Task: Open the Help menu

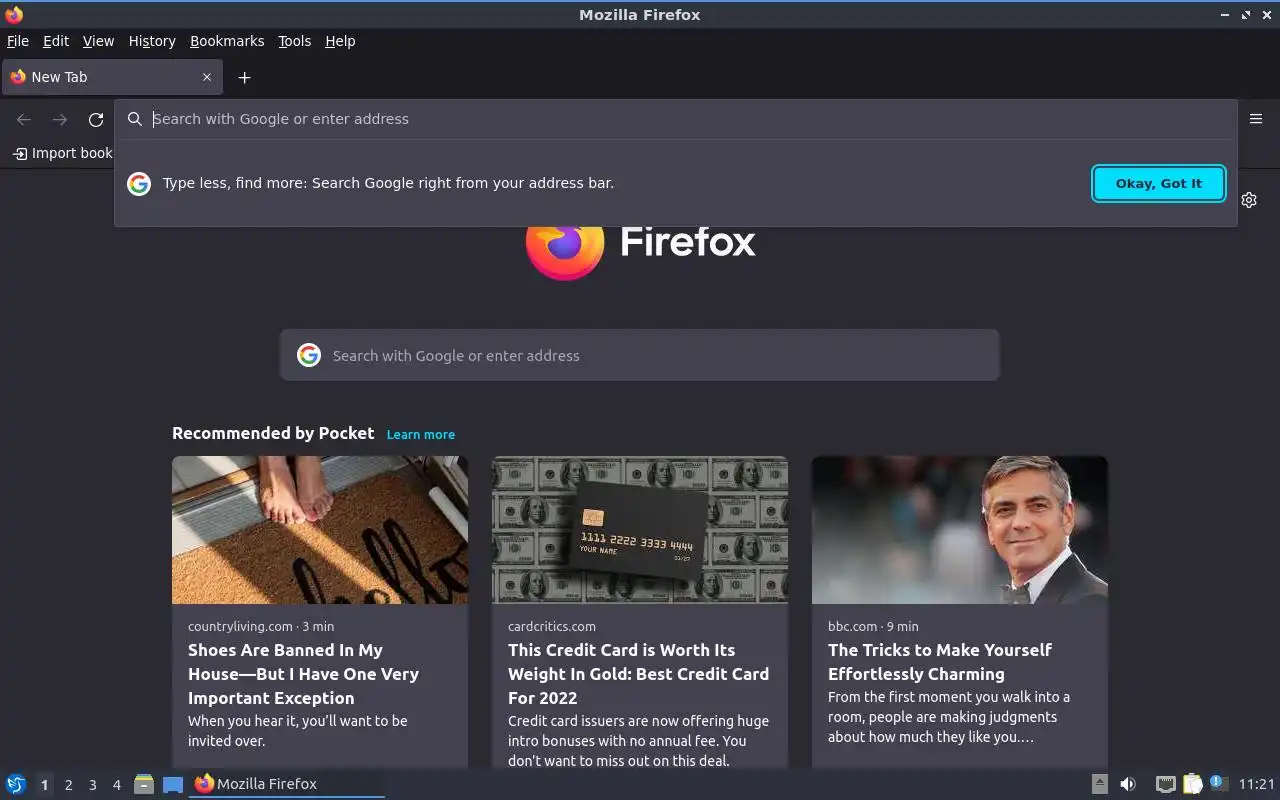Action: 340,41
